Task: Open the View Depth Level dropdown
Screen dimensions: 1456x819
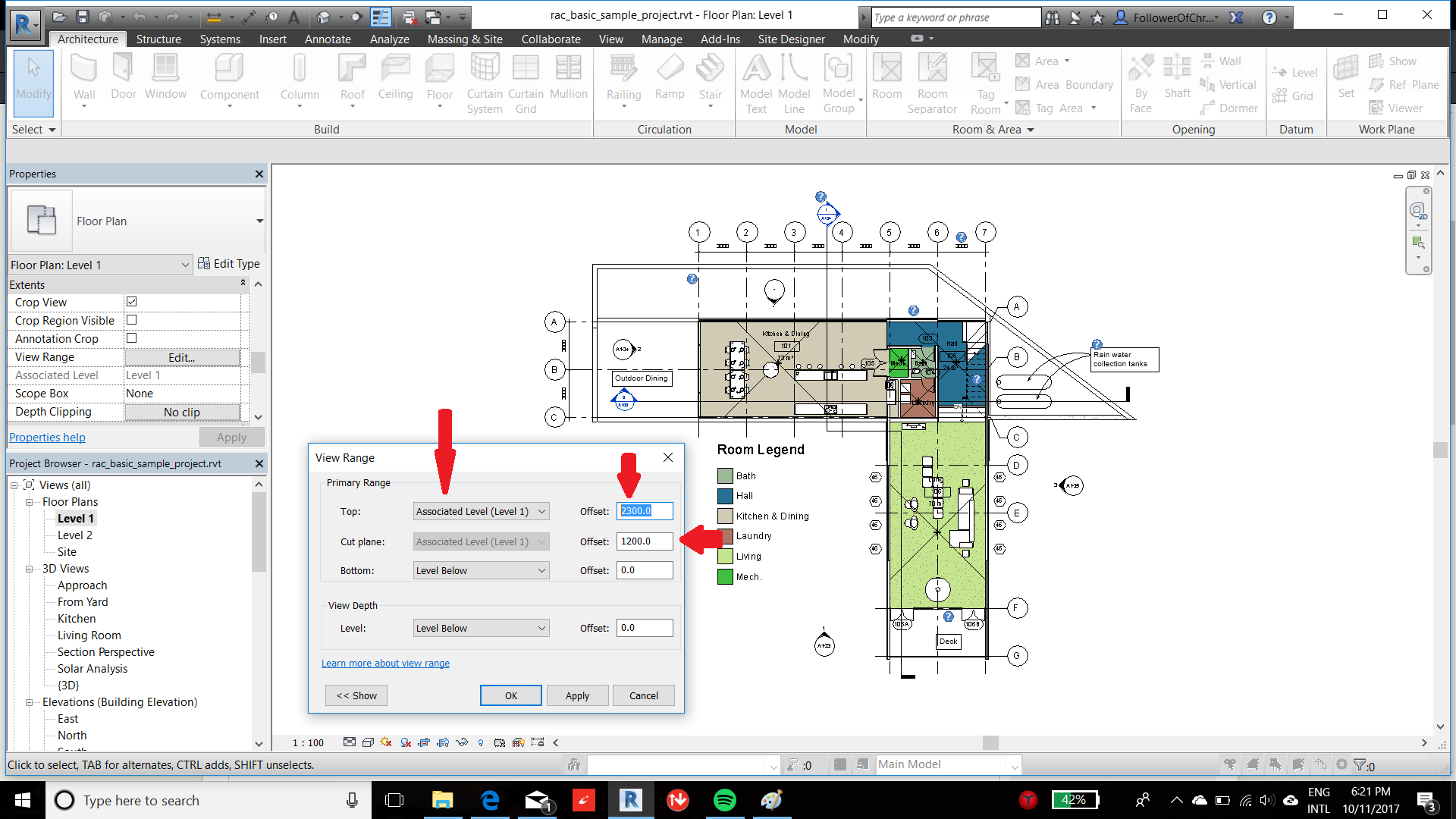Action: point(481,628)
